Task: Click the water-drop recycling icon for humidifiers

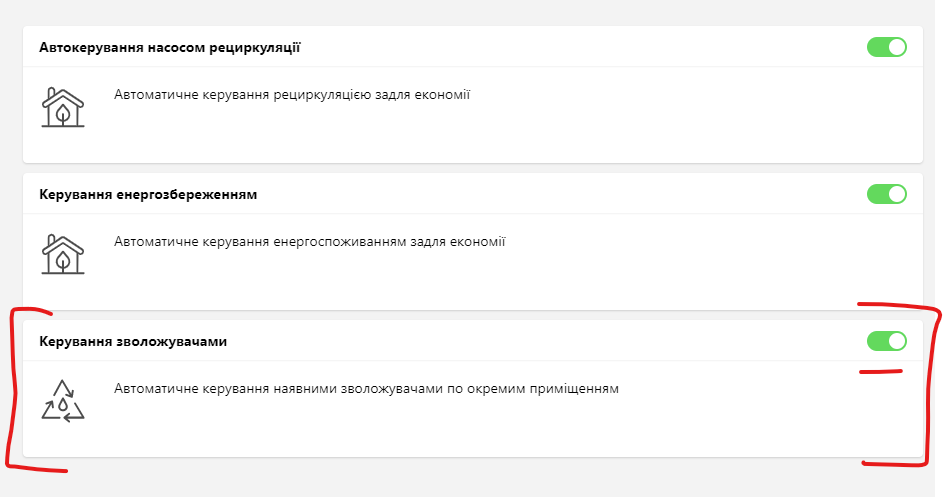Action: (x=63, y=400)
